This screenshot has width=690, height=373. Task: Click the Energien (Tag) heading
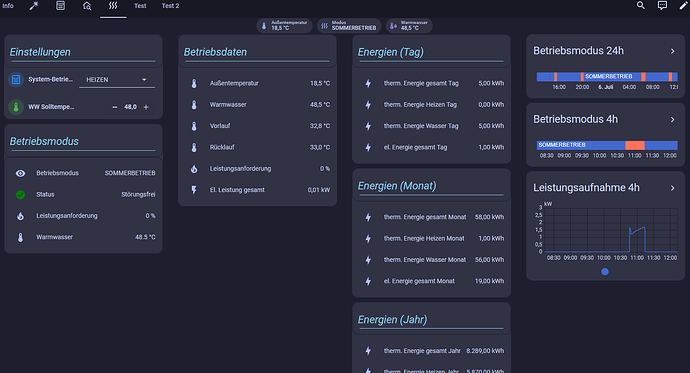click(390, 52)
